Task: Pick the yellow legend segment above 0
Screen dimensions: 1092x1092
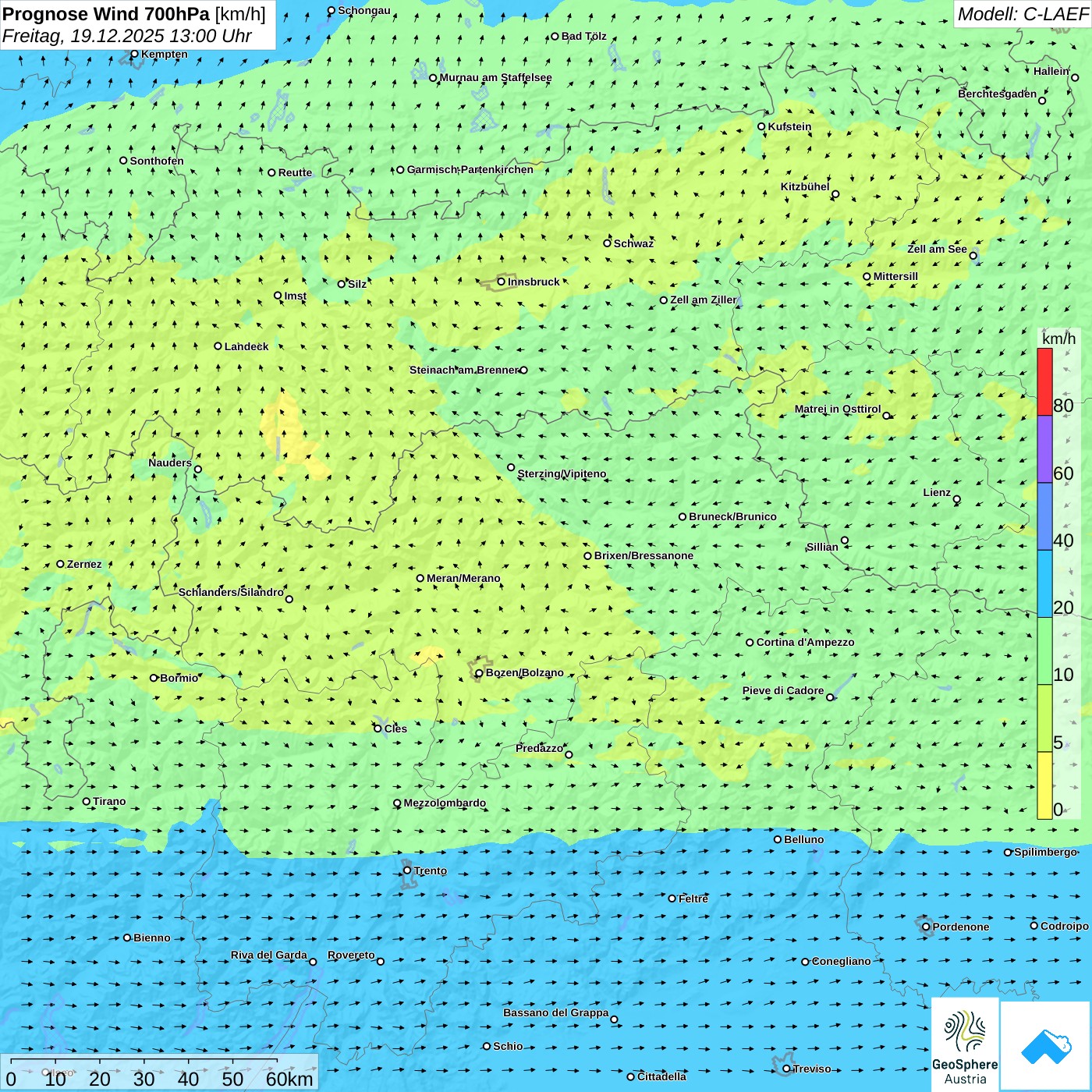Action: click(1044, 785)
